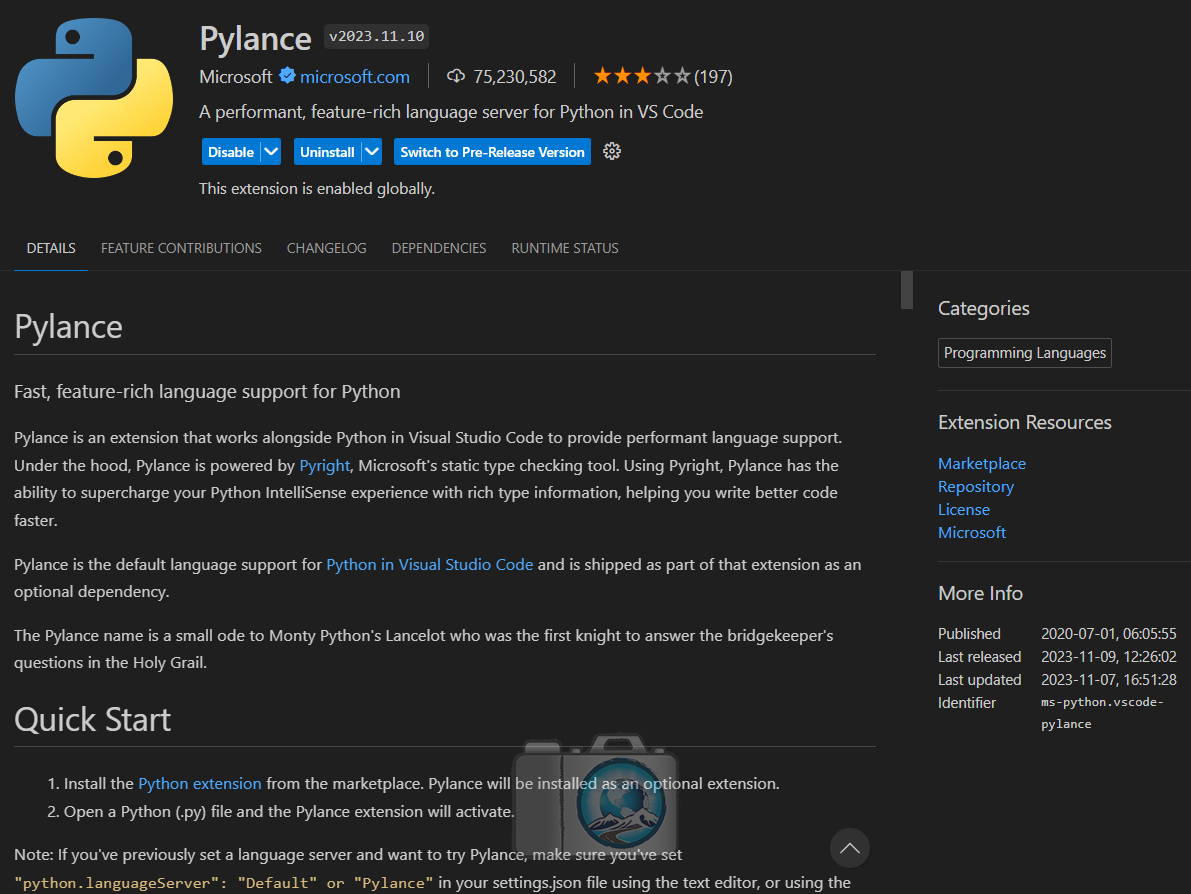Click the scroll-to-top arrow button
The image size is (1191, 894).
(x=849, y=848)
